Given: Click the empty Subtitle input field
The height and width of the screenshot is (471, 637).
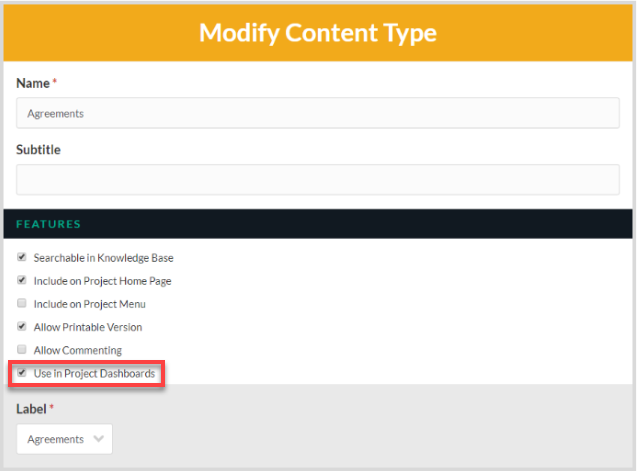Looking at the screenshot, I should click(318, 180).
